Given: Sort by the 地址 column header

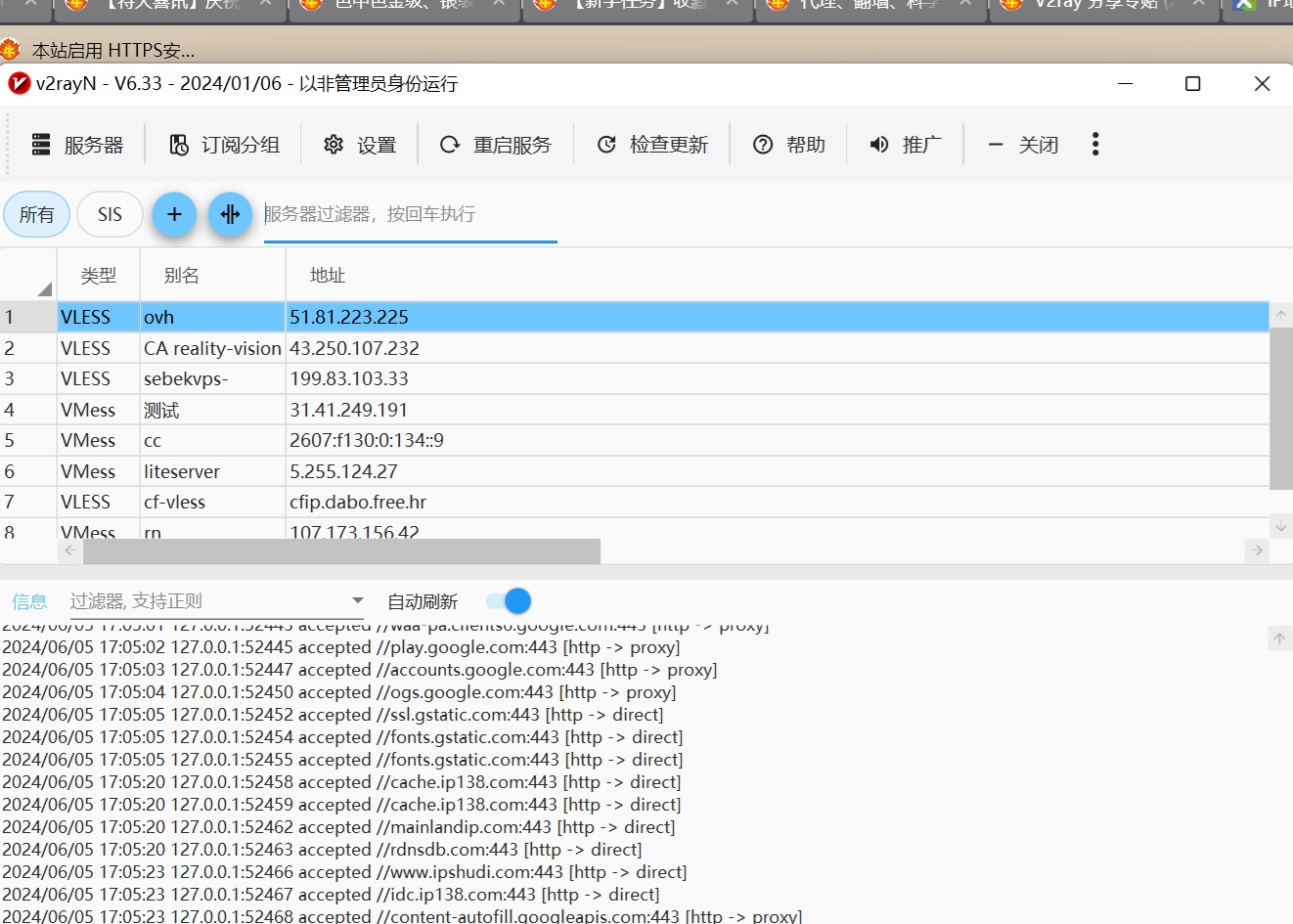Looking at the screenshot, I should pyautogui.click(x=778, y=276).
